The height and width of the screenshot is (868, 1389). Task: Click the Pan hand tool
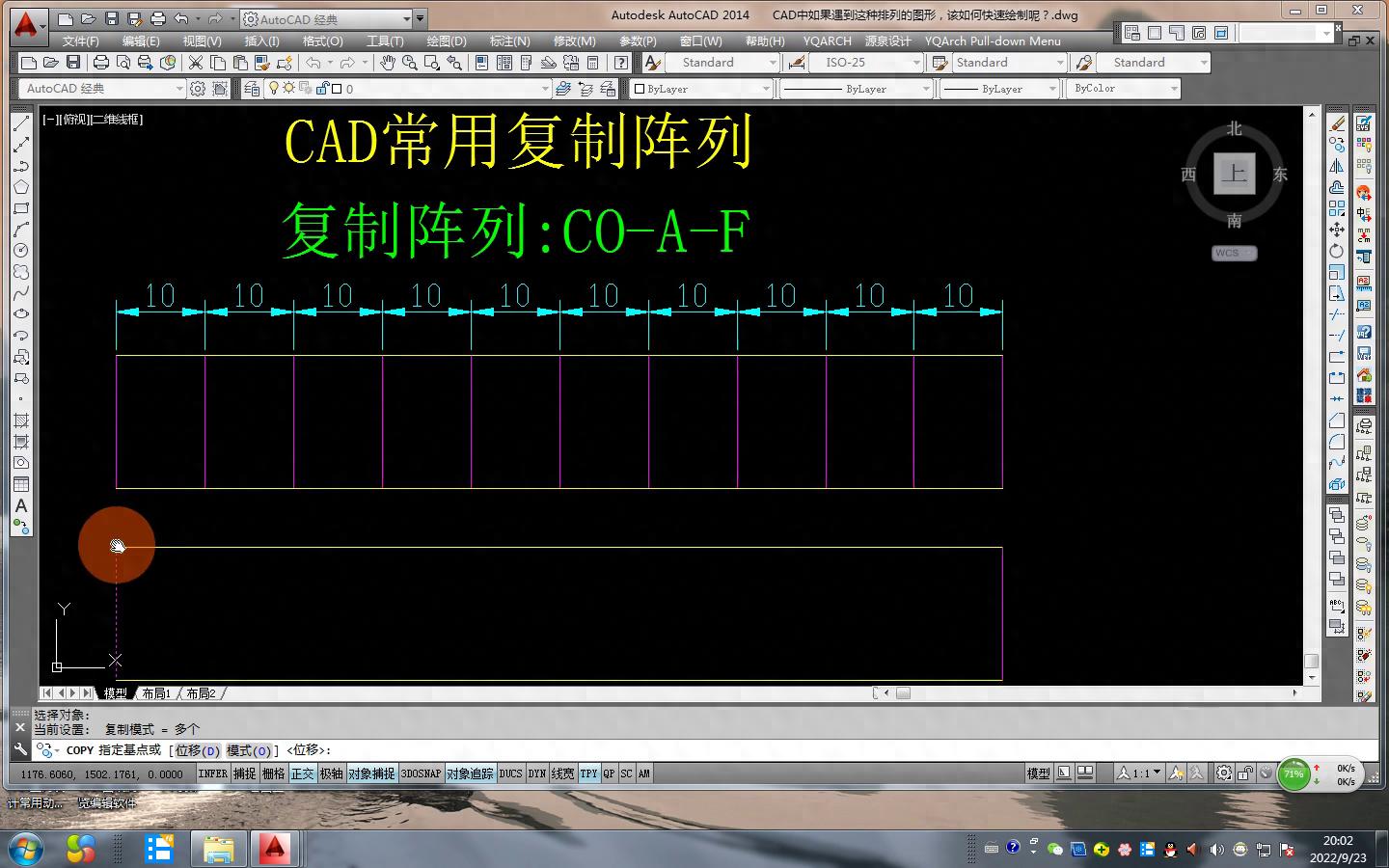(x=387, y=63)
